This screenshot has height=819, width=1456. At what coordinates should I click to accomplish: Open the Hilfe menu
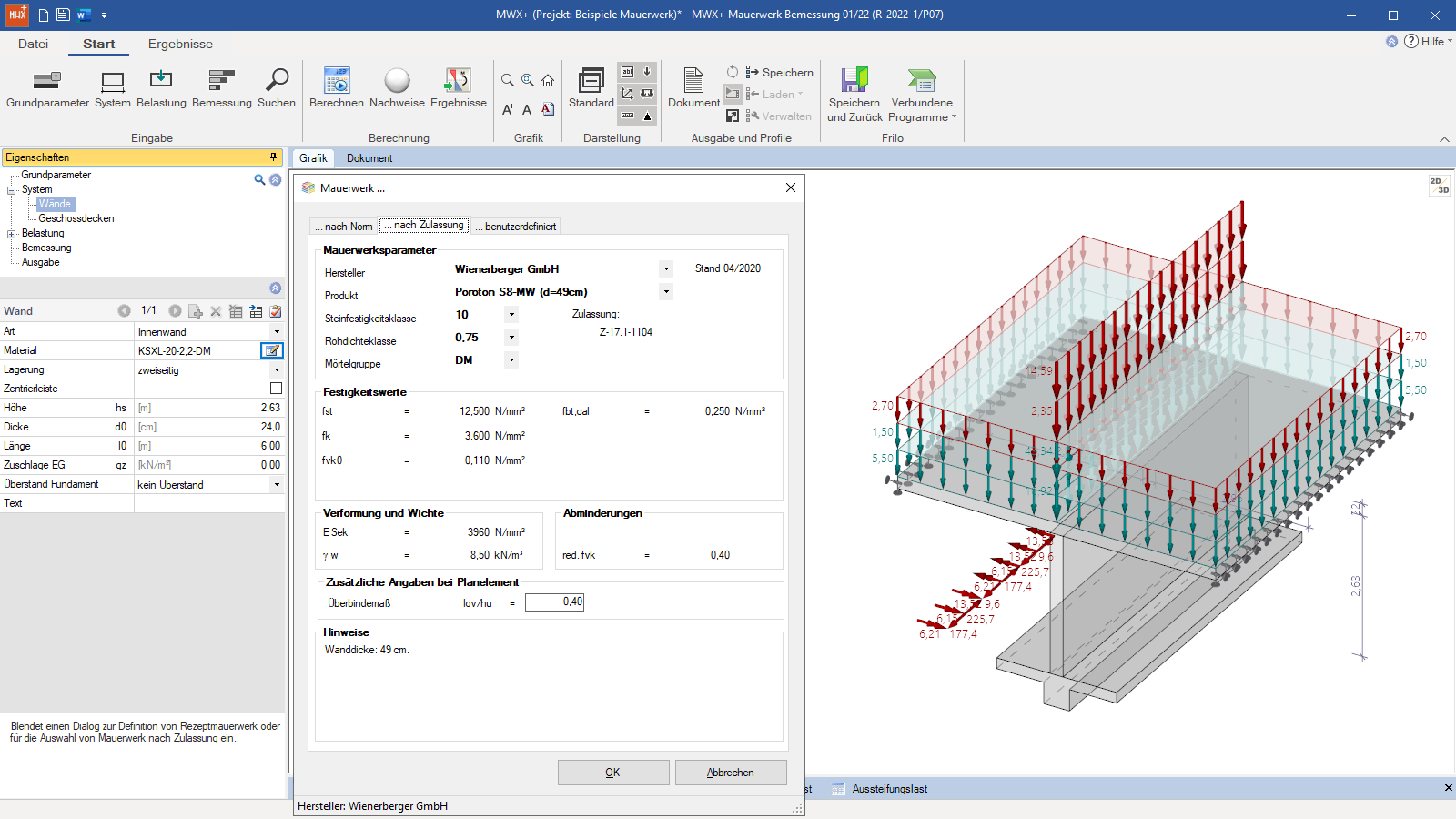(x=1428, y=41)
